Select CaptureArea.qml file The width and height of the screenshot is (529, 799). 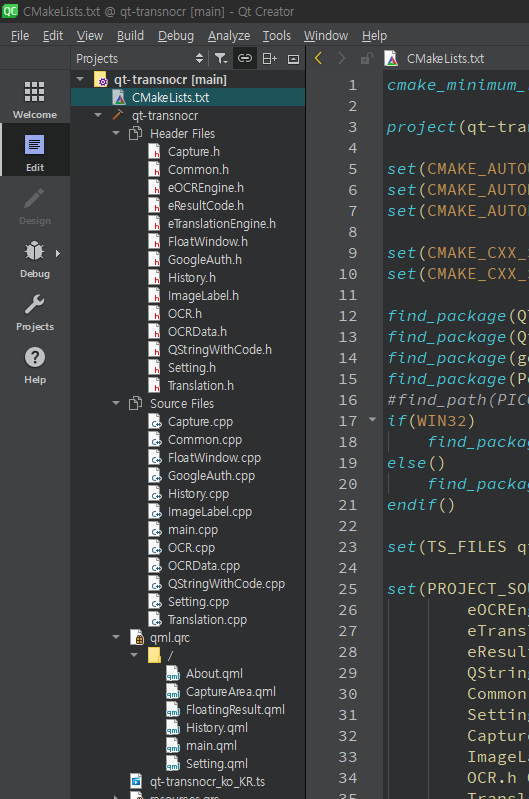230,691
